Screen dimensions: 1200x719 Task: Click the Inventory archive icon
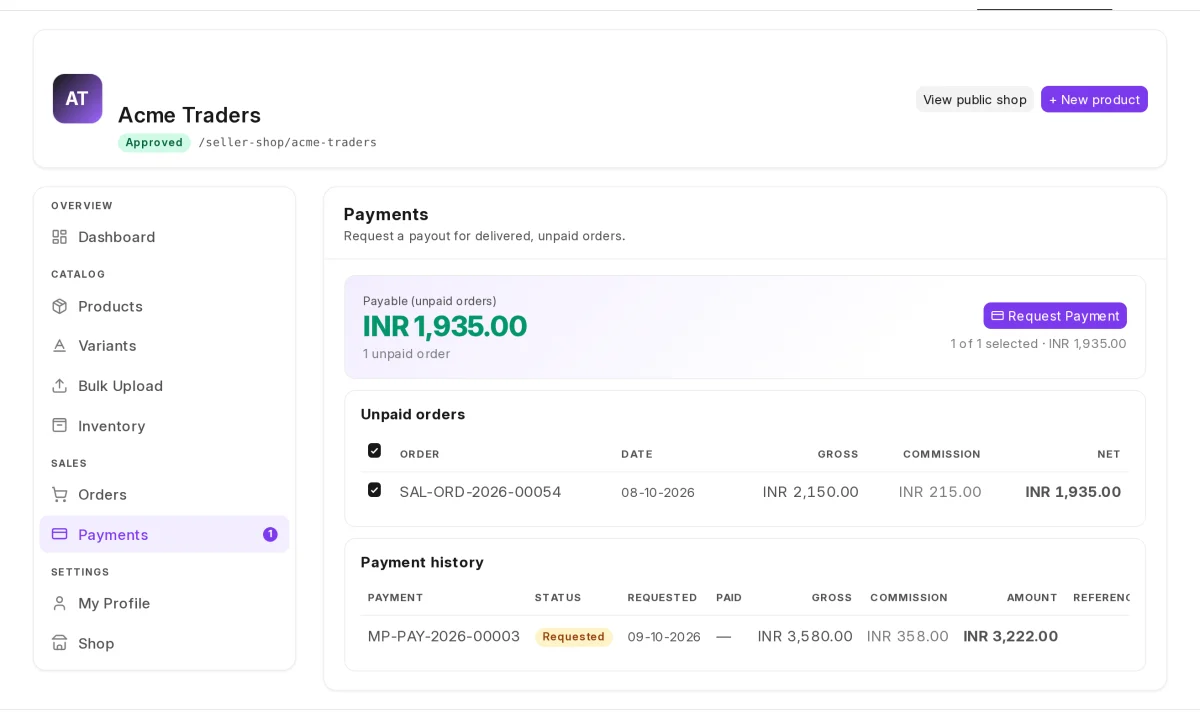click(60, 426)
